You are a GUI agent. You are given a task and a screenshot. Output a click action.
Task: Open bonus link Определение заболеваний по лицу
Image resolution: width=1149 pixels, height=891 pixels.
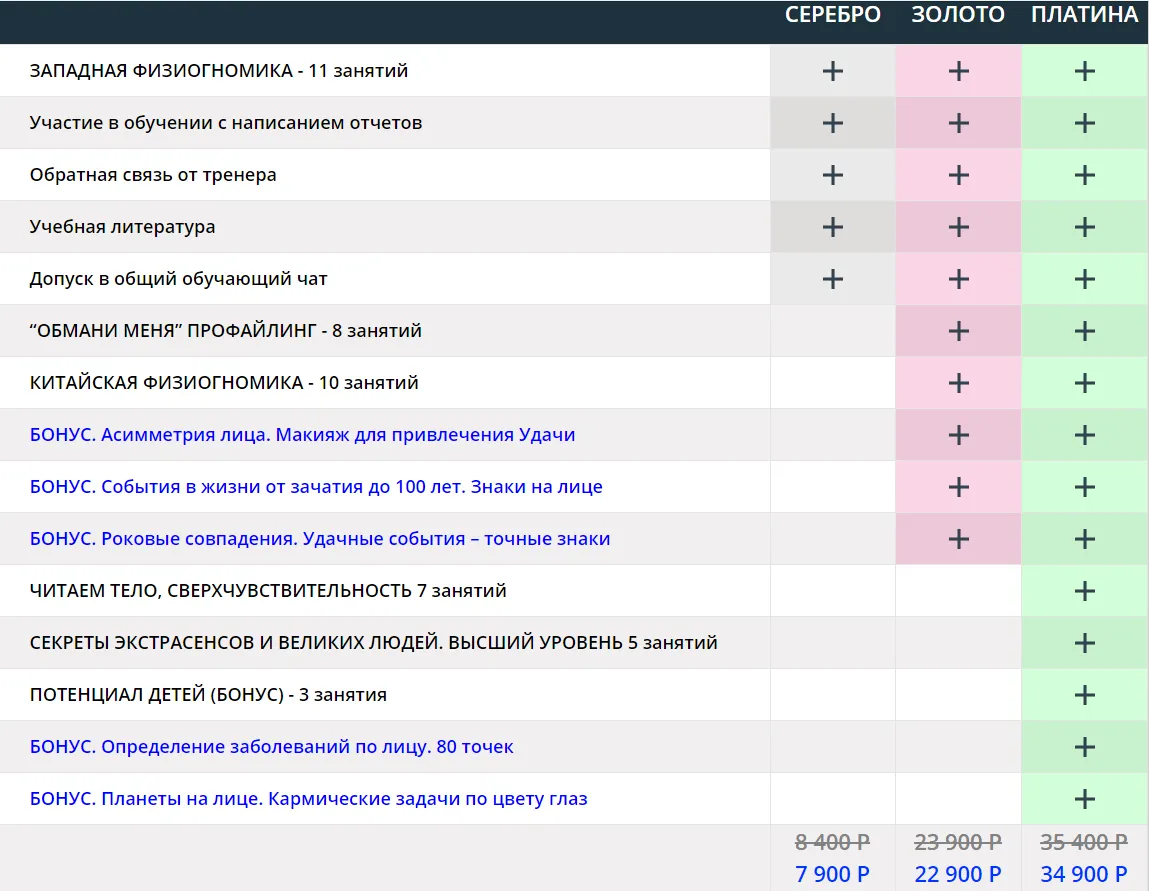click(x=271, y=747)
